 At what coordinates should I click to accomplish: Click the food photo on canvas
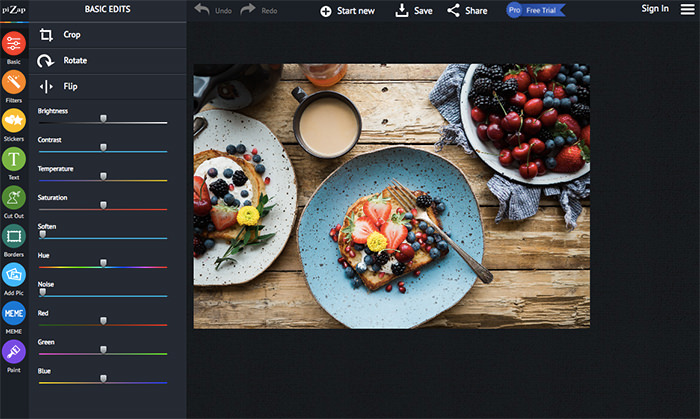point(391,195)
